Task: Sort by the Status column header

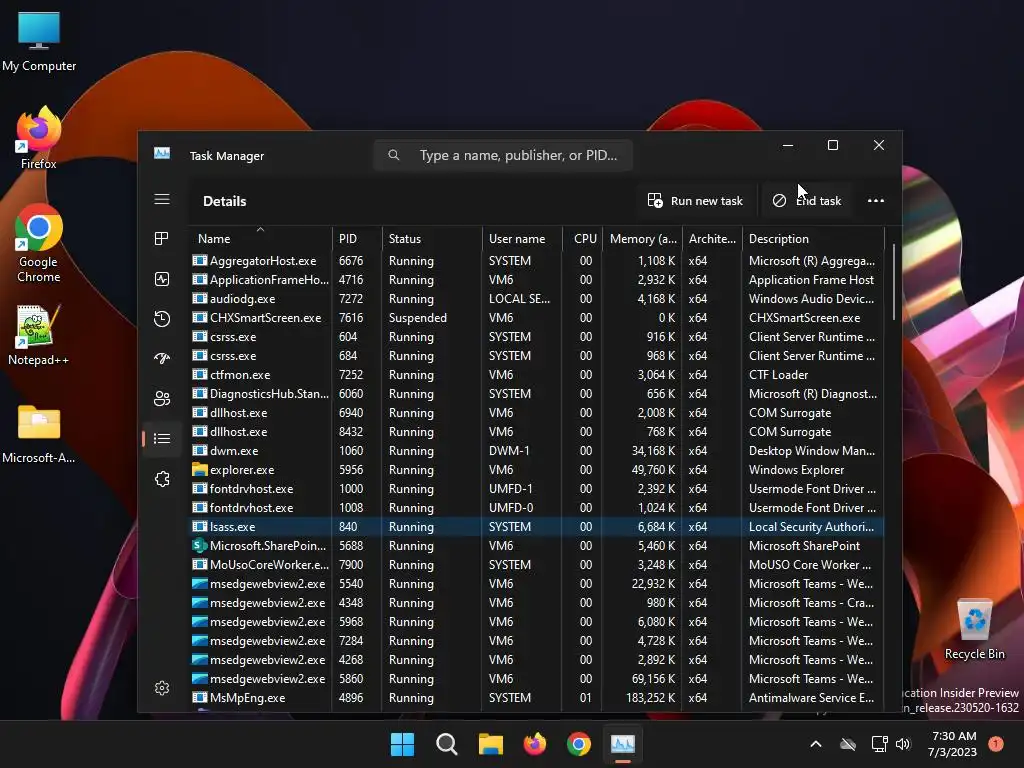Action: click(432, 238)
